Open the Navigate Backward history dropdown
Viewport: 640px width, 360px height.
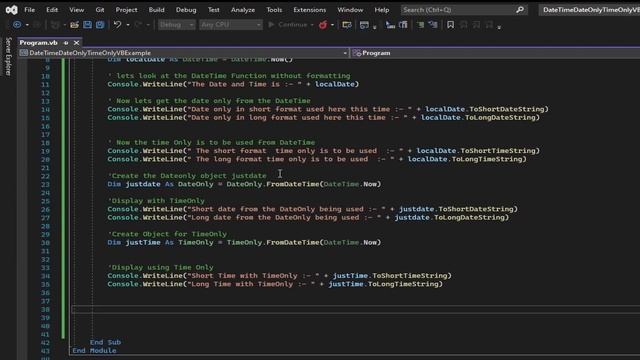tap(27, 25)
